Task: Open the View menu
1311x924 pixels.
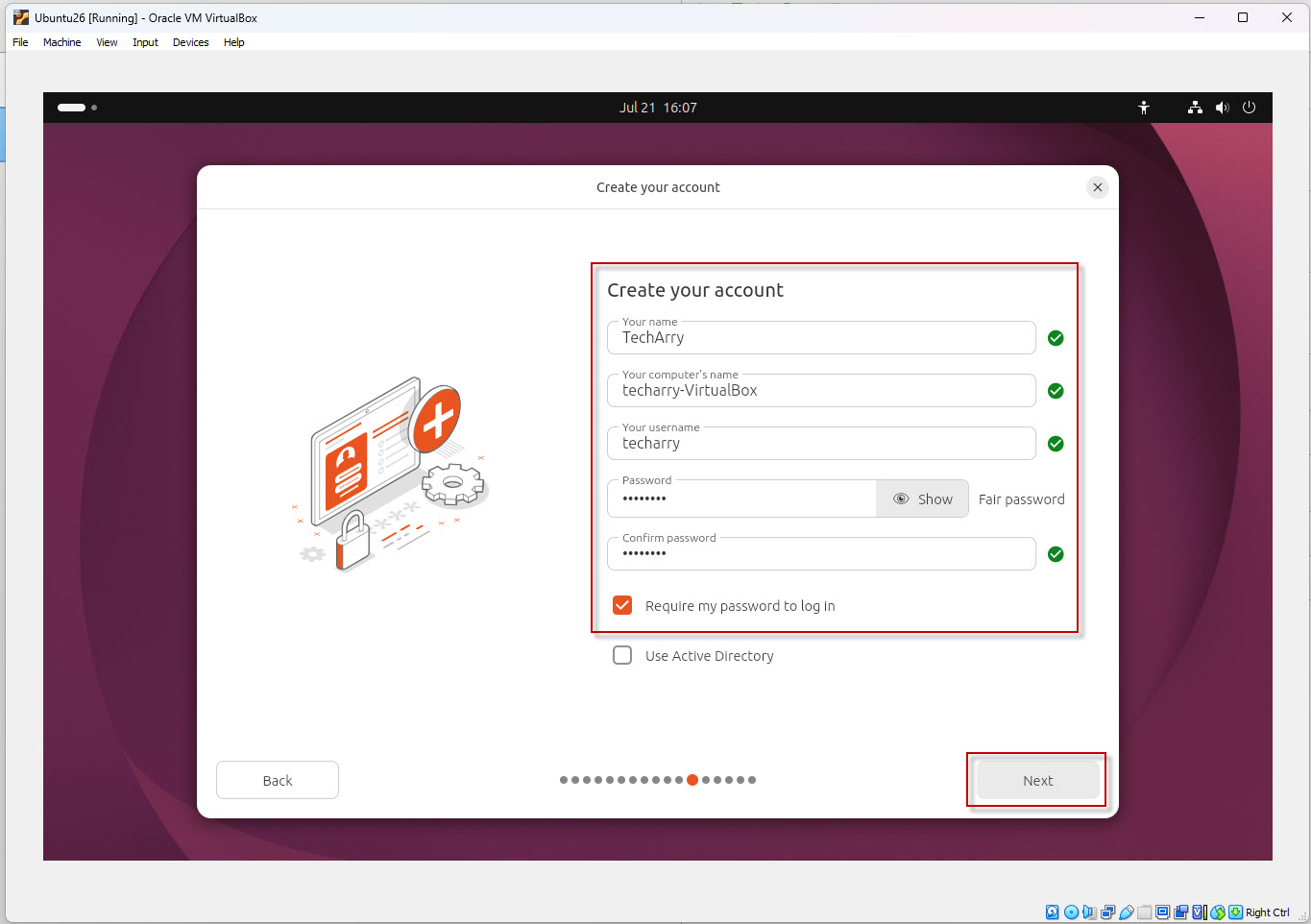Action: click(x=107, y=42)
